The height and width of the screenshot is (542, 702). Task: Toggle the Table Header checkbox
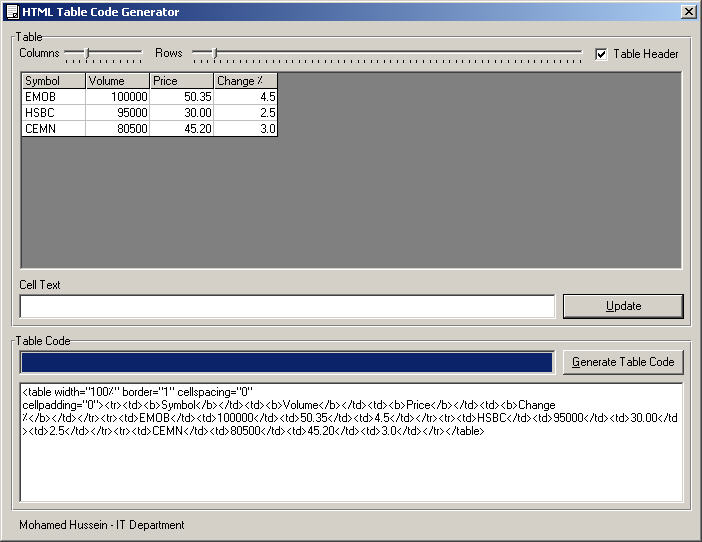(x=601, y=54)
